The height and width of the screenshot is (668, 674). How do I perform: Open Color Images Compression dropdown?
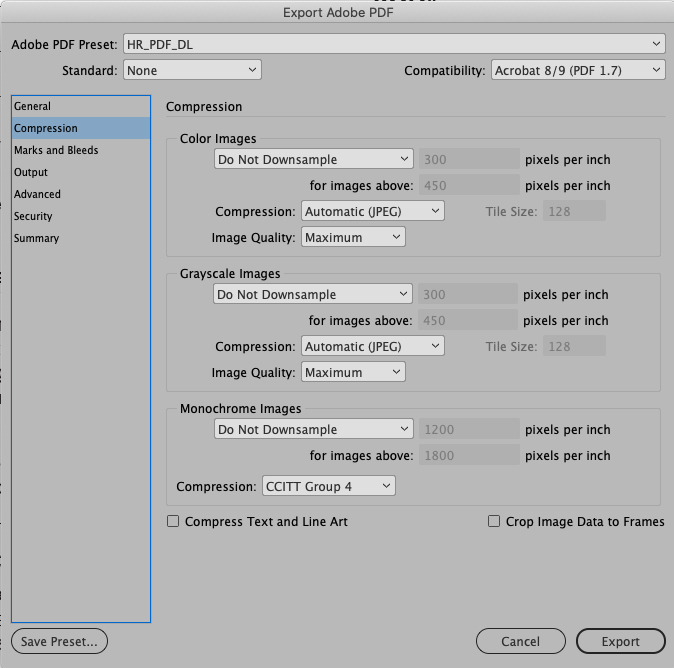tap(373, 211)
